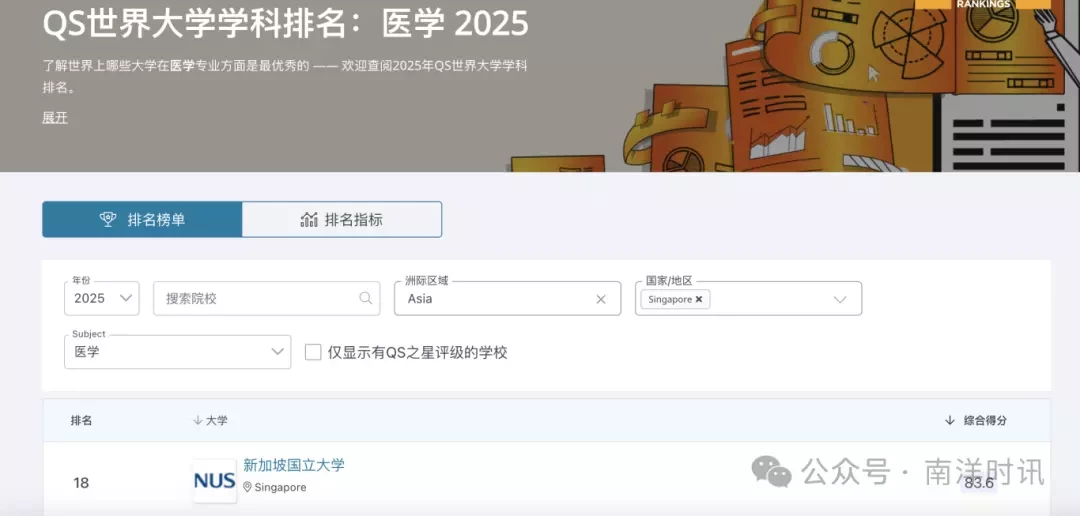
Task: Open the 新加坡国立大学 link
Action: point(294,465)
